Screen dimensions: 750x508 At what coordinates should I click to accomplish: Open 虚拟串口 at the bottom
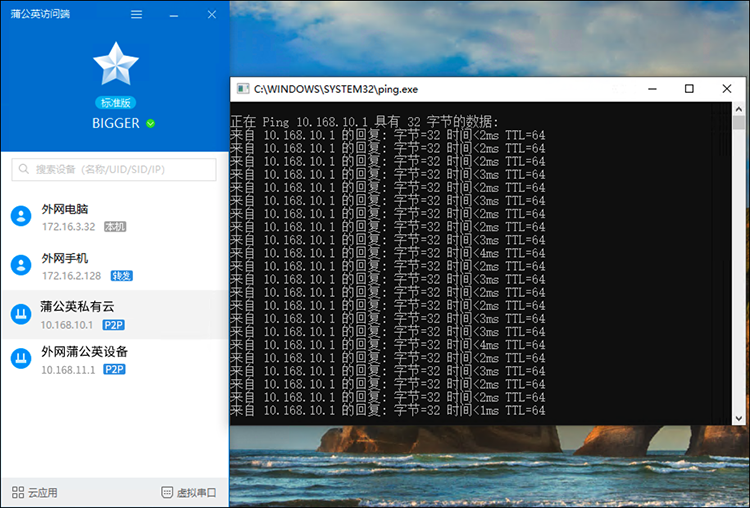tap(188, 493)
